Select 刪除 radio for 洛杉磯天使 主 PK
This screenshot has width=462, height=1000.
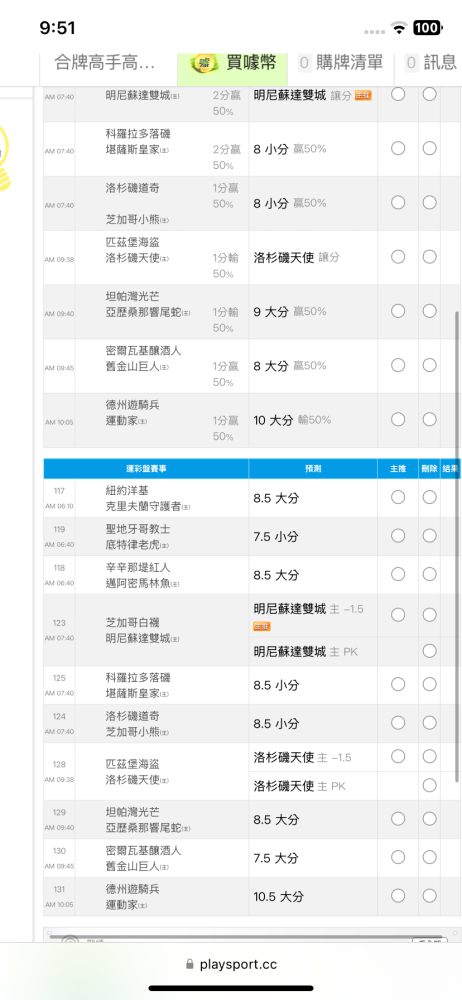coord(429,785)
